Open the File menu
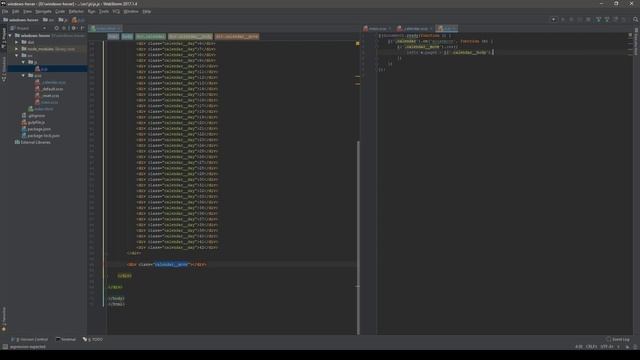This screenshot has height=360, width=640. point(5,11)
